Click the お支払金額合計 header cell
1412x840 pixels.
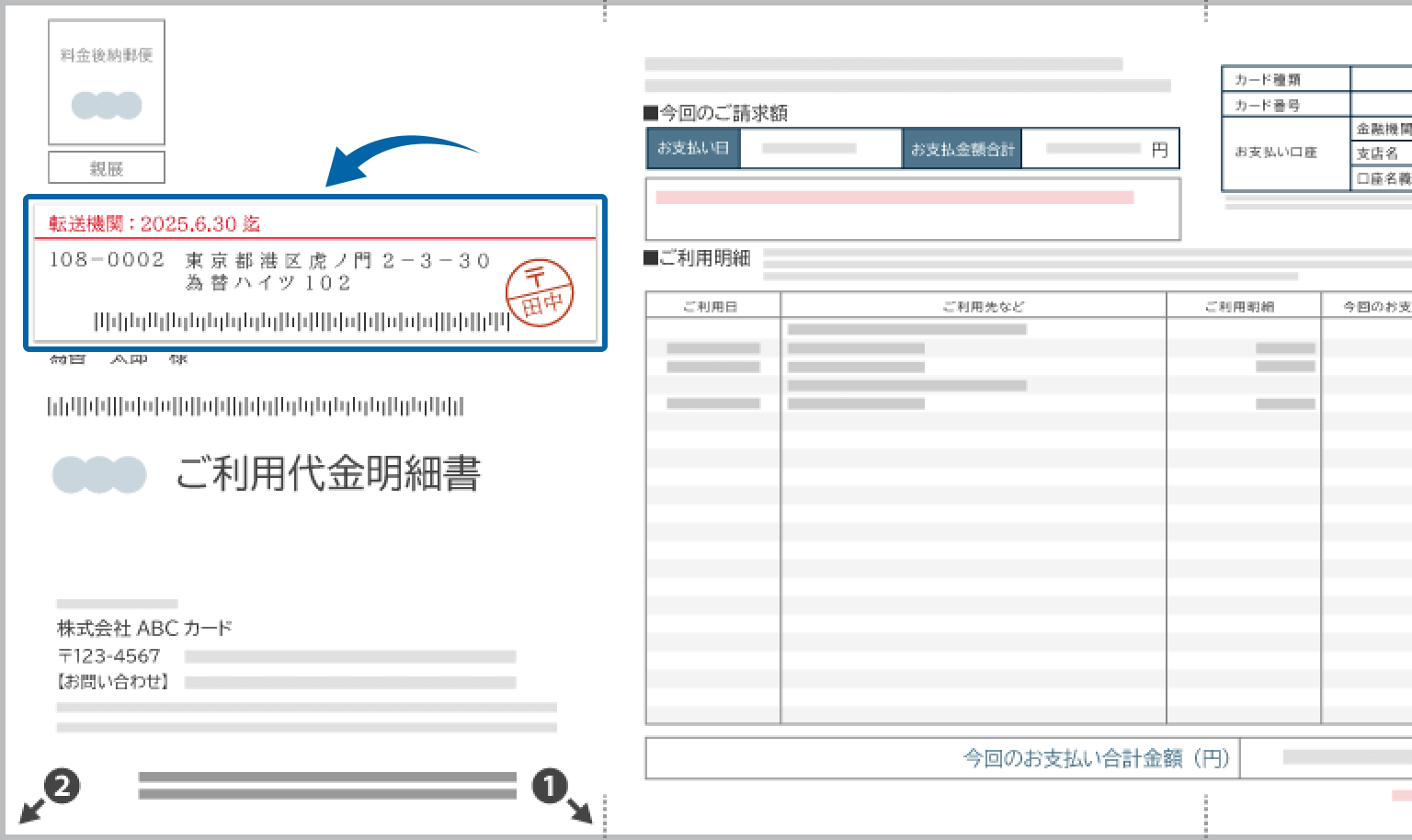pyautogui.click(x=962, y=149)
